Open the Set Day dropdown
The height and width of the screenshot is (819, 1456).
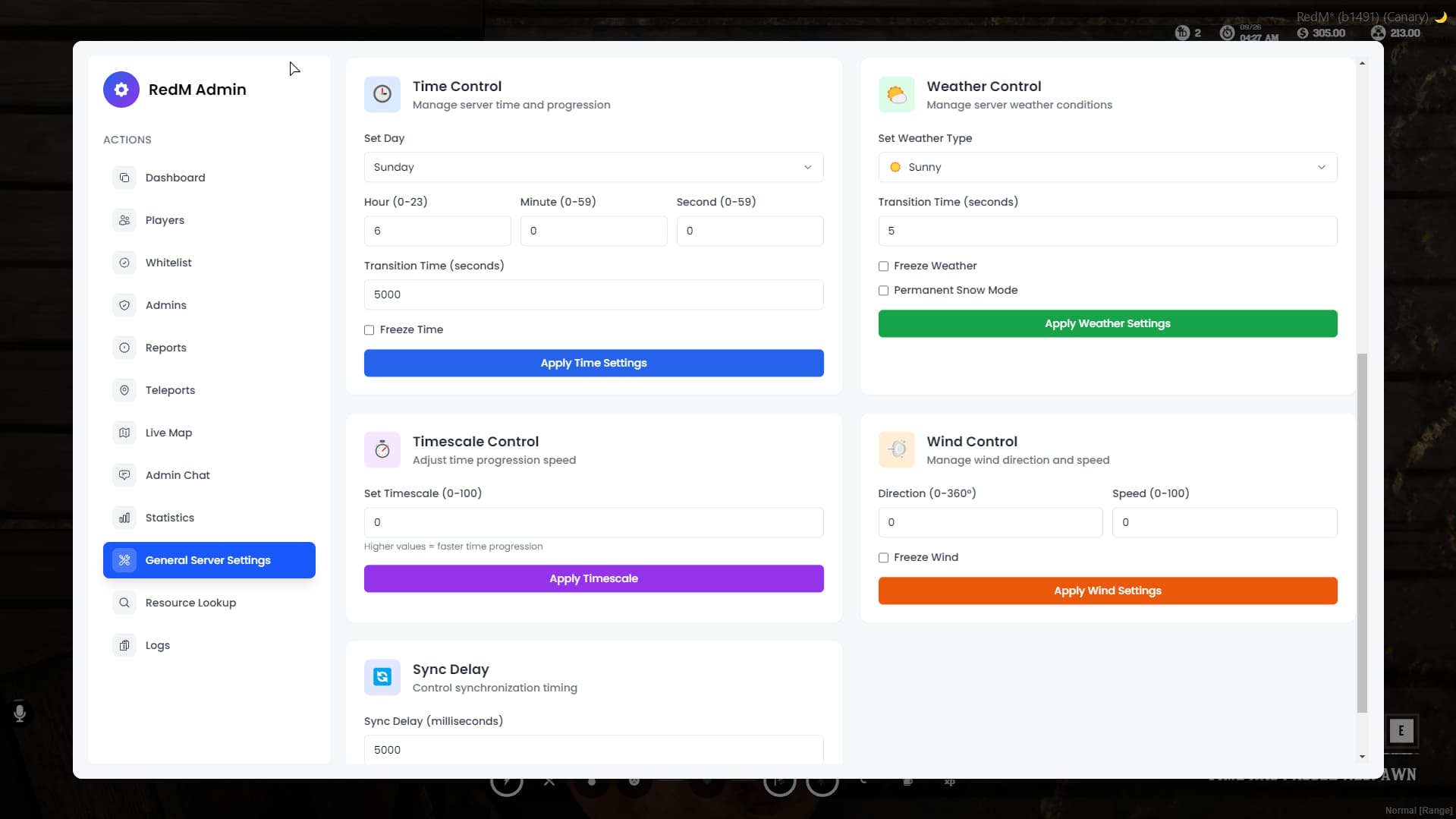[593, 168]
